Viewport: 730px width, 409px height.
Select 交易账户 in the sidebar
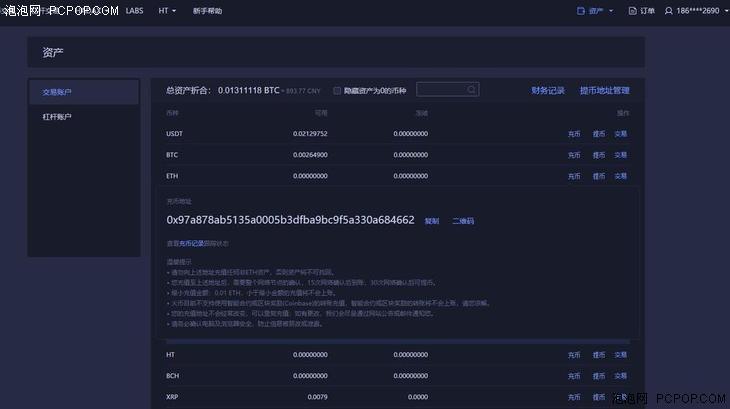coord(83,92)
